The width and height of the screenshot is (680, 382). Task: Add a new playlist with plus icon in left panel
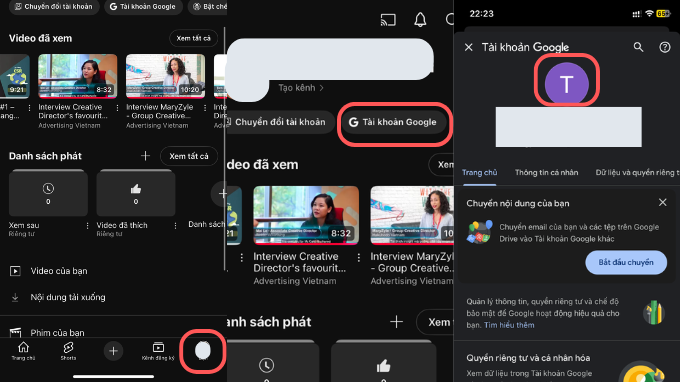click(x=145, y=156)
